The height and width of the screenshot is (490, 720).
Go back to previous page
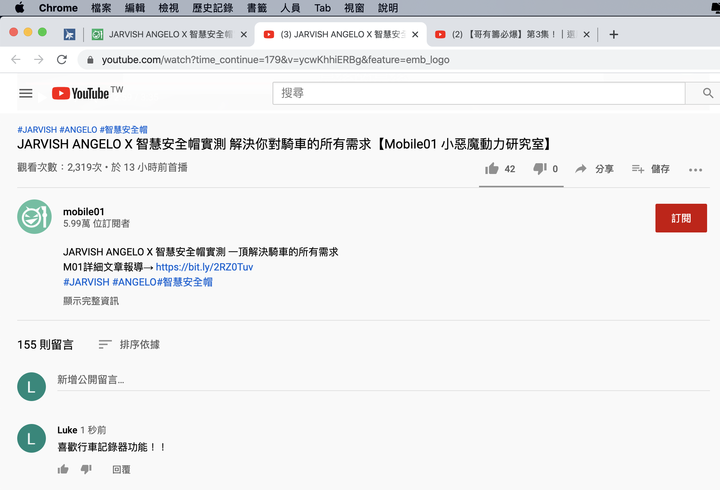click(x=16, y=60)
